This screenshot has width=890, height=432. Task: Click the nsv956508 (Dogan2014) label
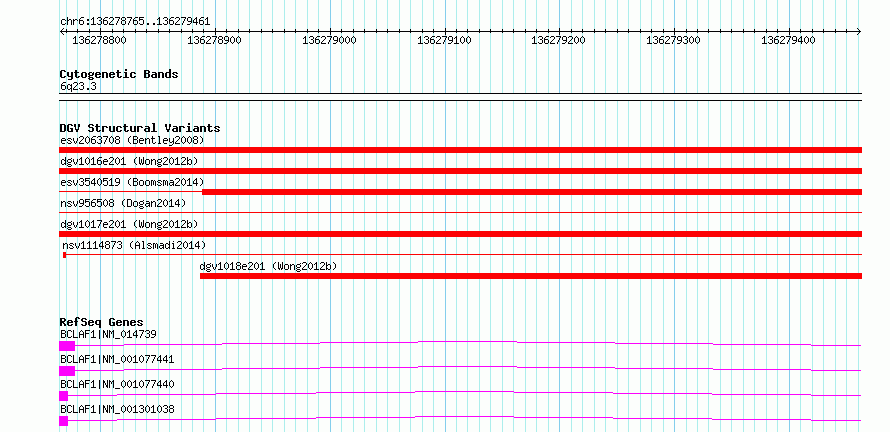click(x=123, y=203)
